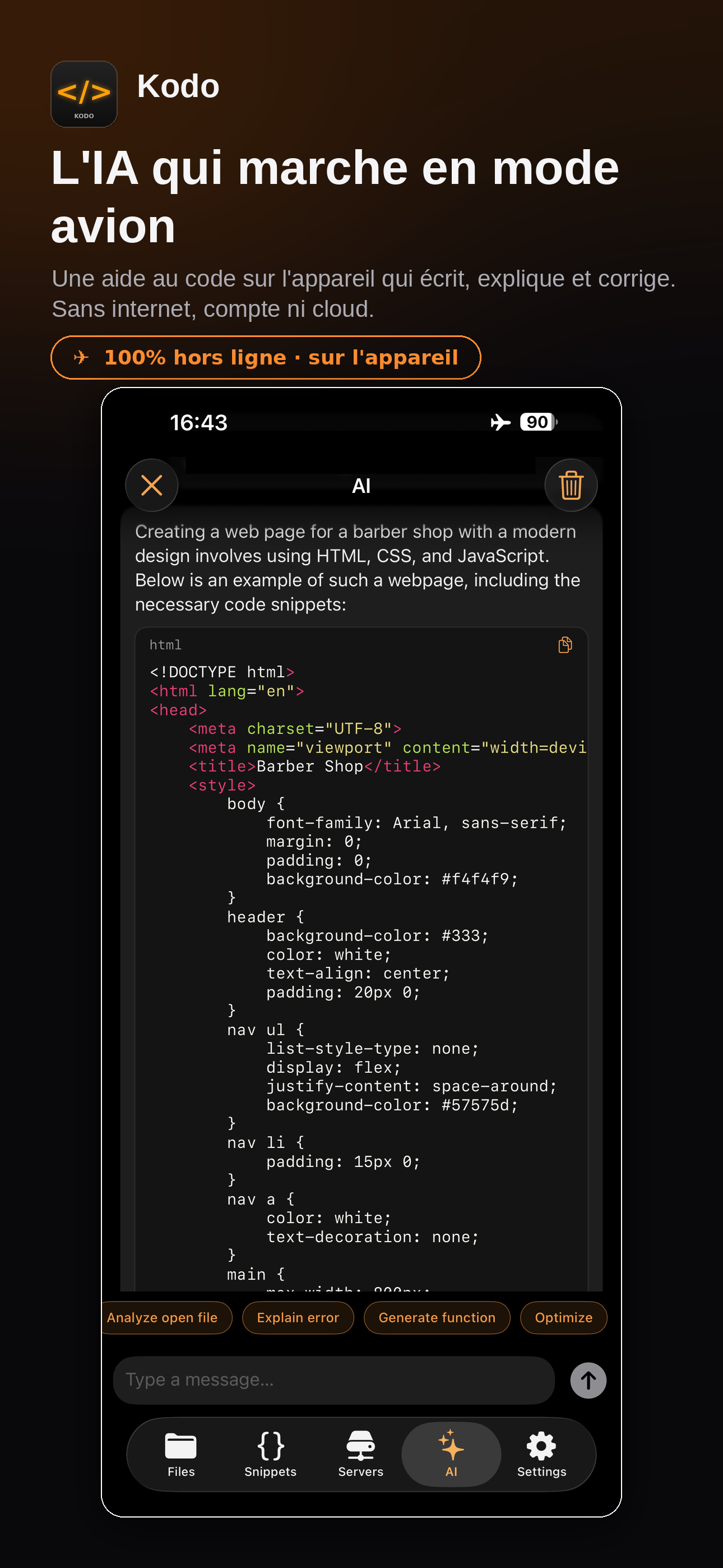Tap the Kodo app name text
The width and height of the screenshot is (723, 1568).
[178, 86]
